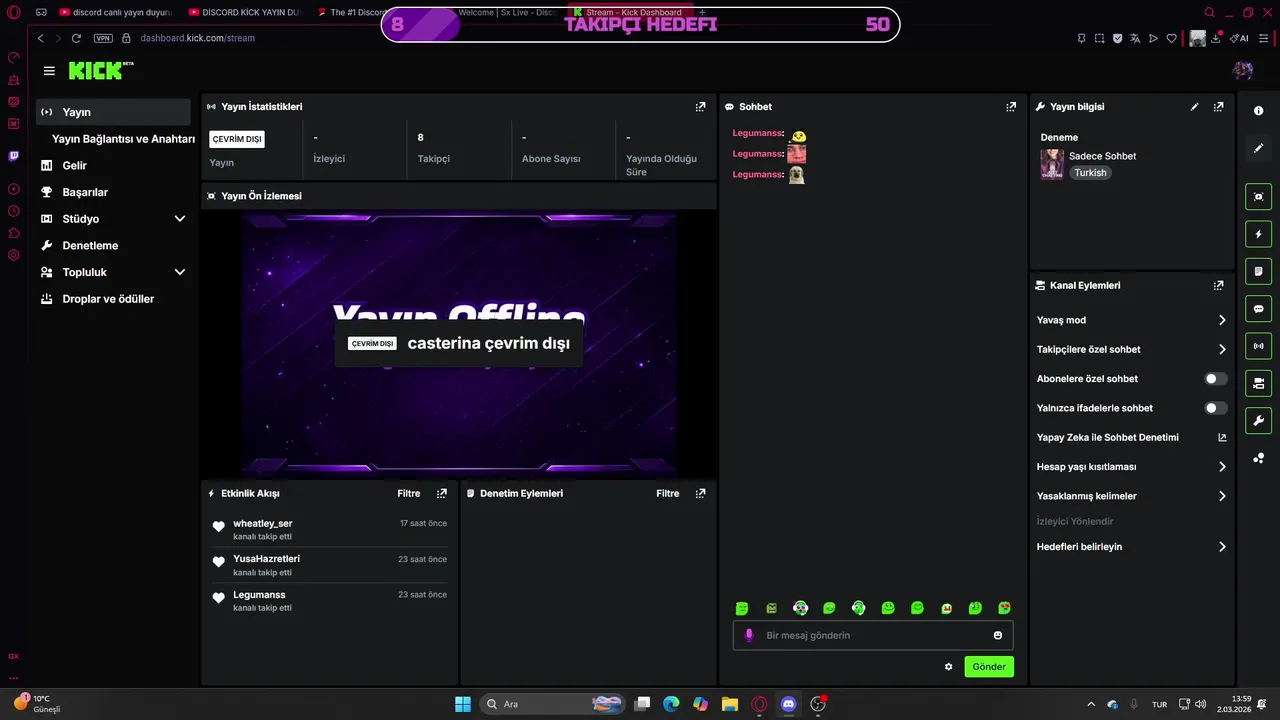The image size is (1280, 720).
Task: Open the hamburger menu beside the Kick logo
Action: (49, 71)
